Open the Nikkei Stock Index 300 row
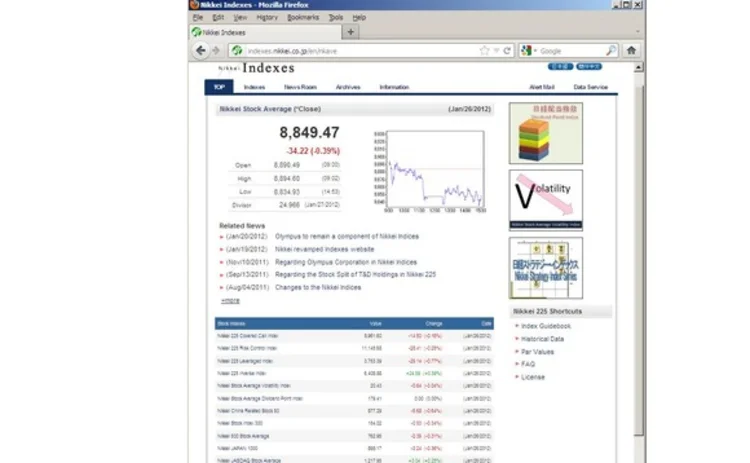 click(354, 423)
